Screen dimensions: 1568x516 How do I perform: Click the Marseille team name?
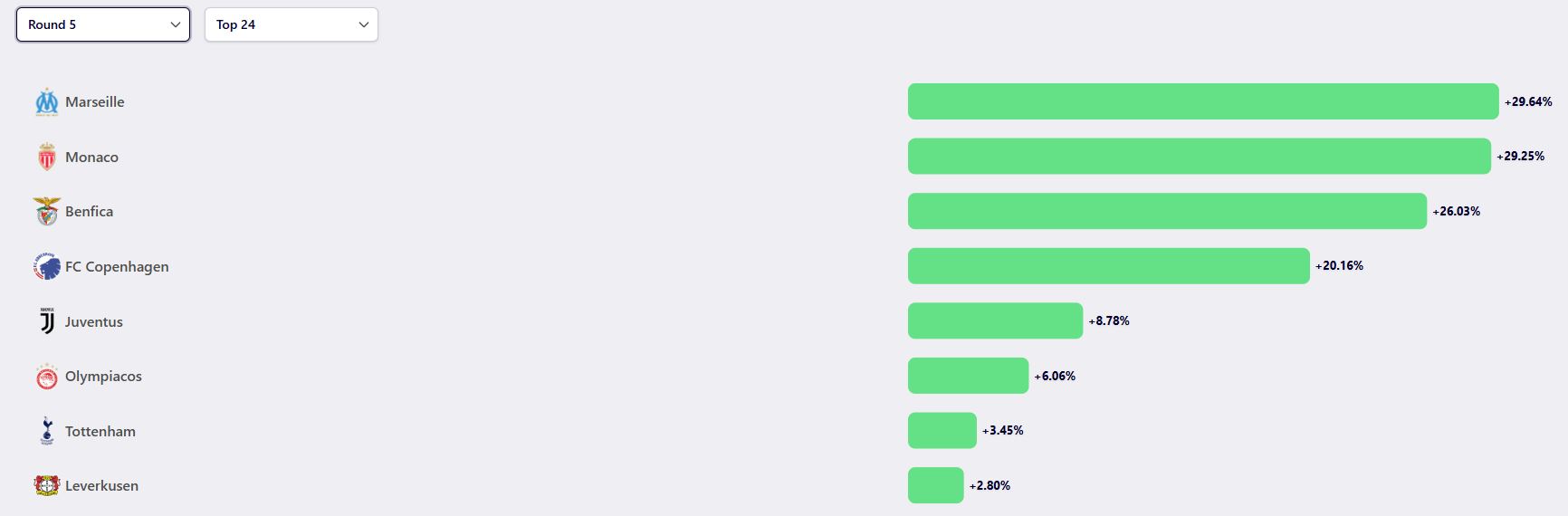coord(95,102)
